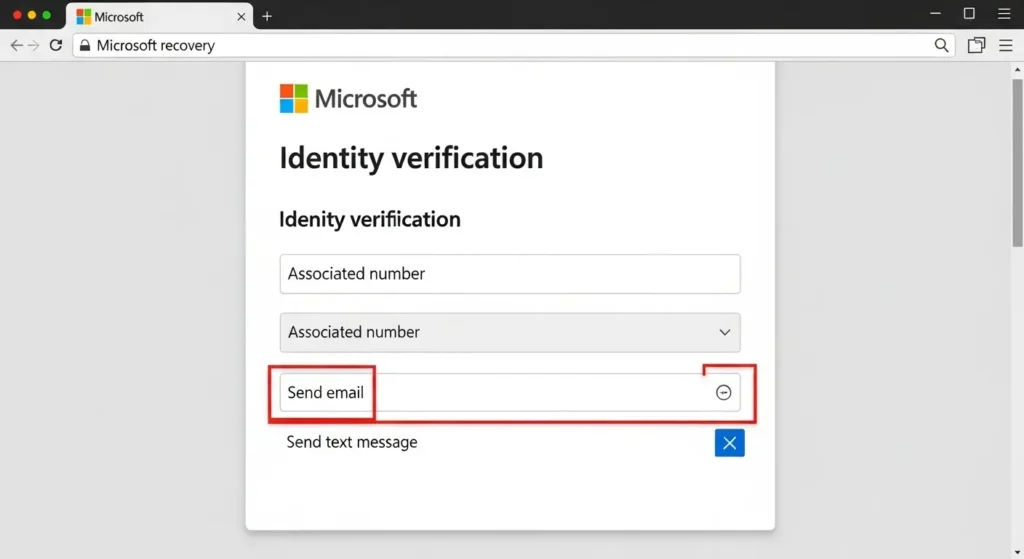This screenshot has height=559, width=1024.
Task: Go back with the browser back arrow
Action: [x=16, y=45]
